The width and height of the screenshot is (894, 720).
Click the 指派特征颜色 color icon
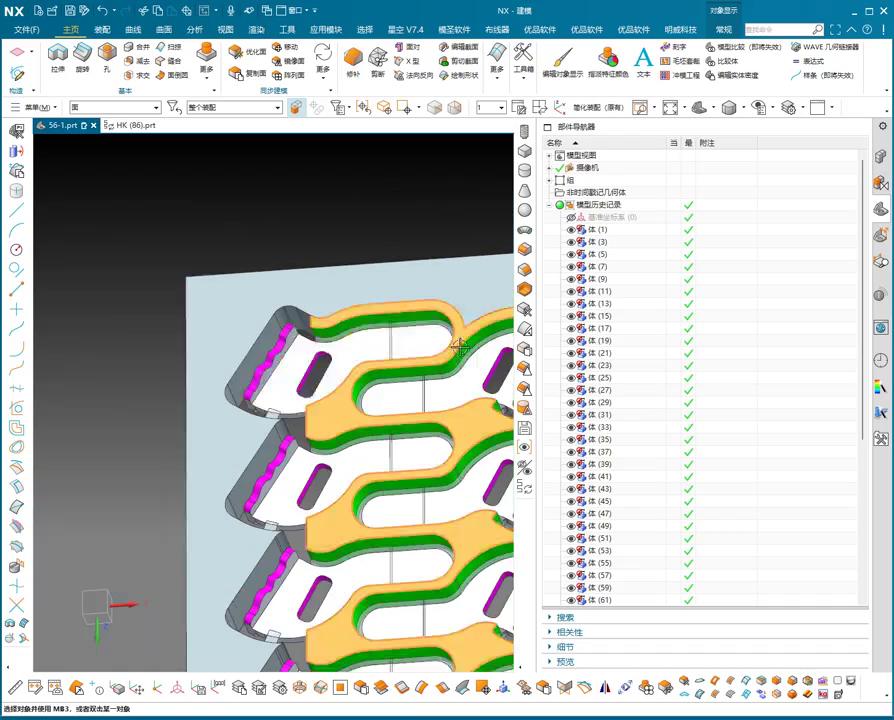pyautogui.click(x=608, y=57)
